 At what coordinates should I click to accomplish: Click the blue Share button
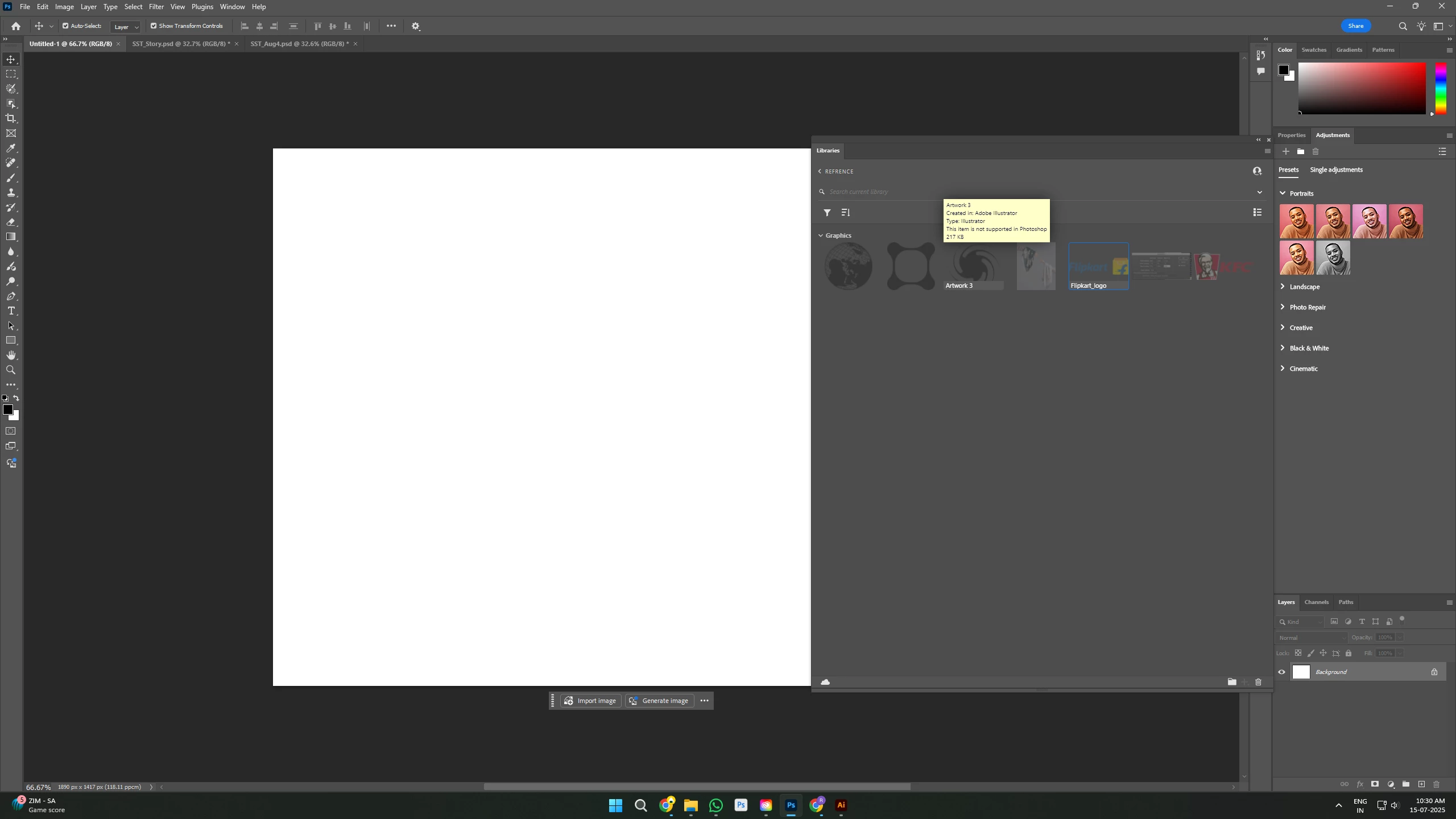pyautogui.click(x=1355, y=26)
